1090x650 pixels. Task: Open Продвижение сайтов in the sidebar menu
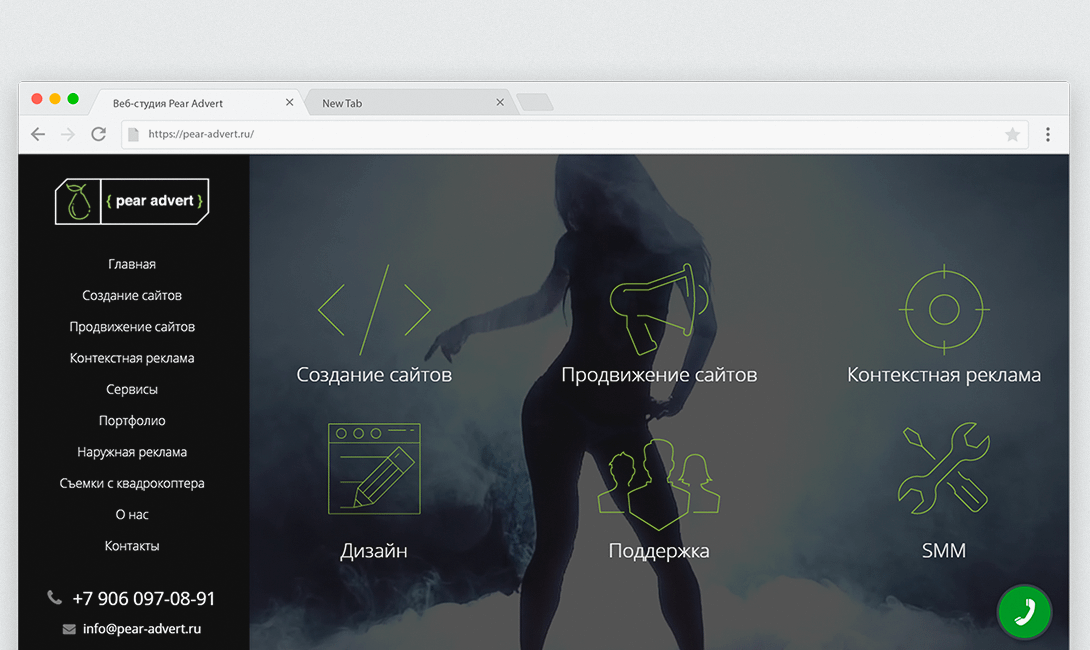(x=132, y=327)
